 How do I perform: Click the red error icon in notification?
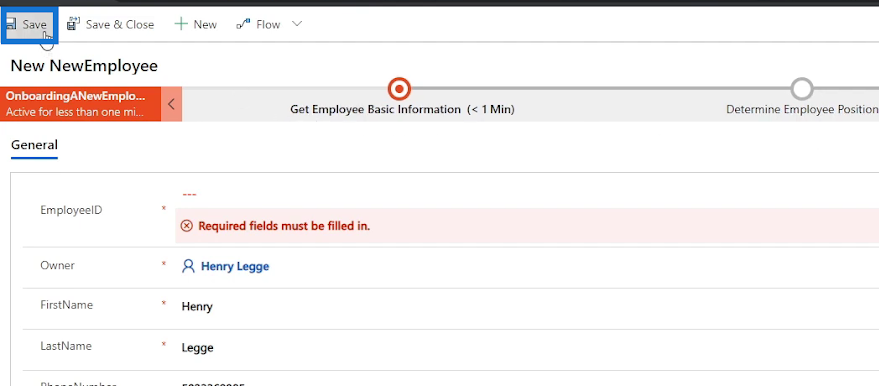[187, 226]
